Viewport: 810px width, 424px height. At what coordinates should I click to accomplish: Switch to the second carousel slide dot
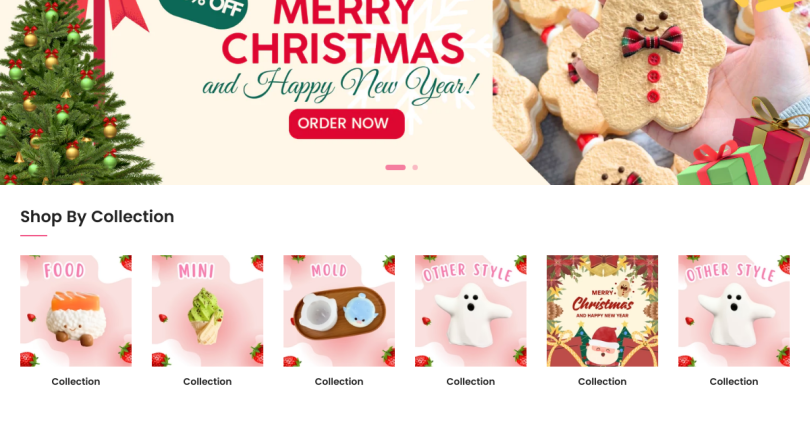(415, 167)
